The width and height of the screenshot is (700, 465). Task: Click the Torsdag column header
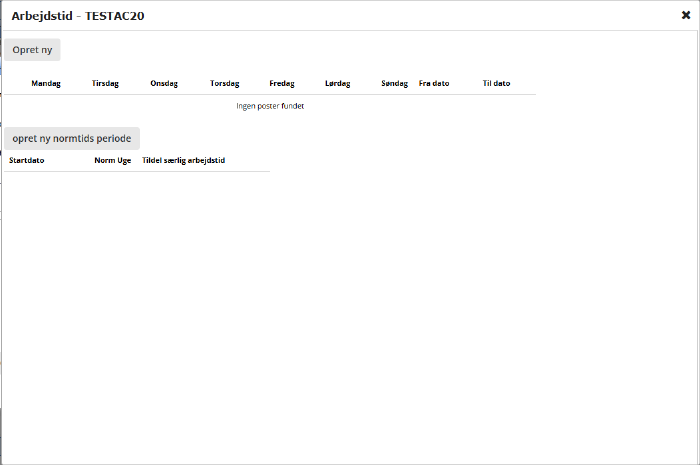click(224, 84)
